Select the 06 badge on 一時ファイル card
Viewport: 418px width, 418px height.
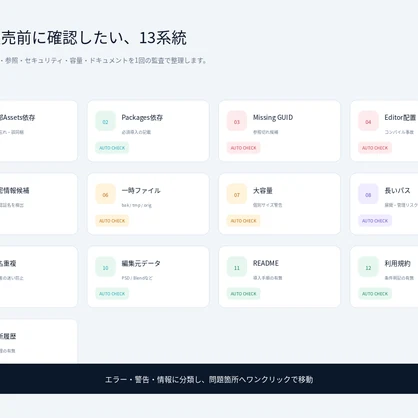pos(105,194)
